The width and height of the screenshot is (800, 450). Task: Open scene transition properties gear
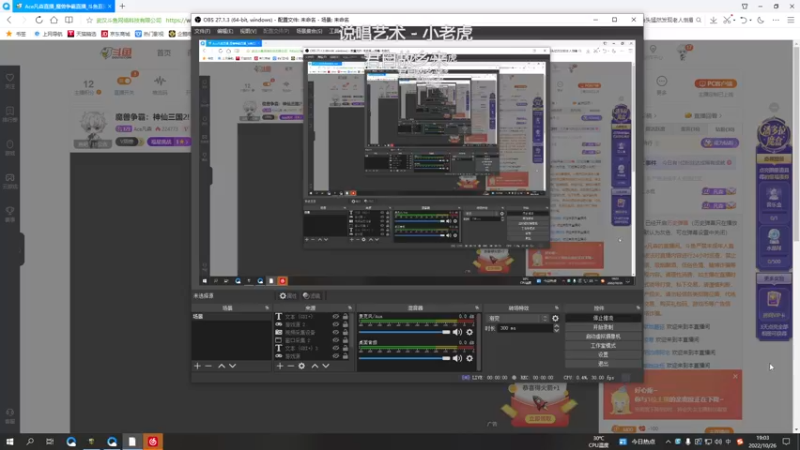point(555,318)
